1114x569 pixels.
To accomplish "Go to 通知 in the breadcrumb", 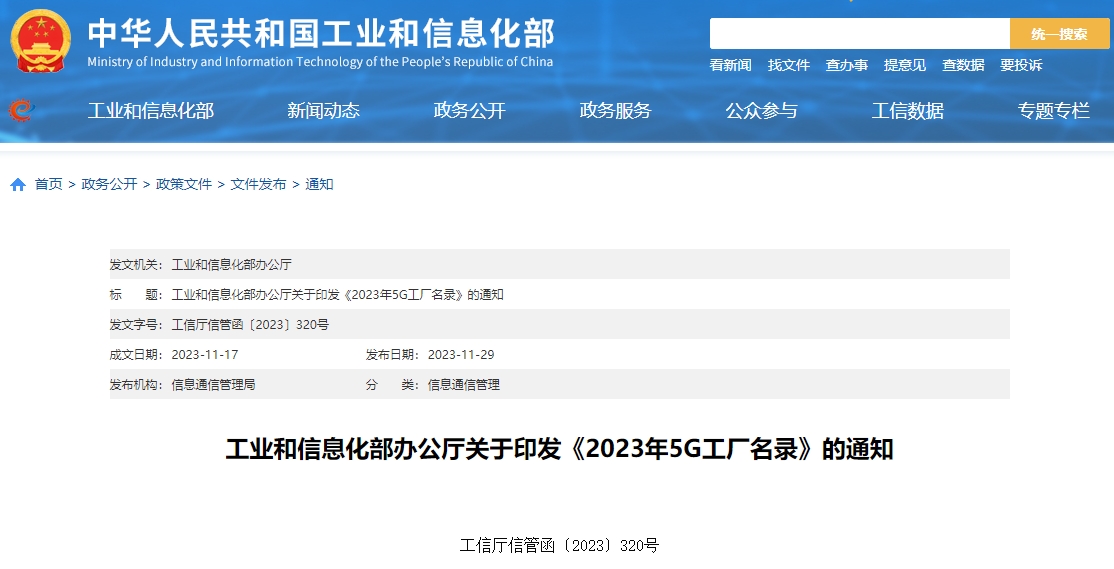I will pyautogui.click(x=319, y=184).
